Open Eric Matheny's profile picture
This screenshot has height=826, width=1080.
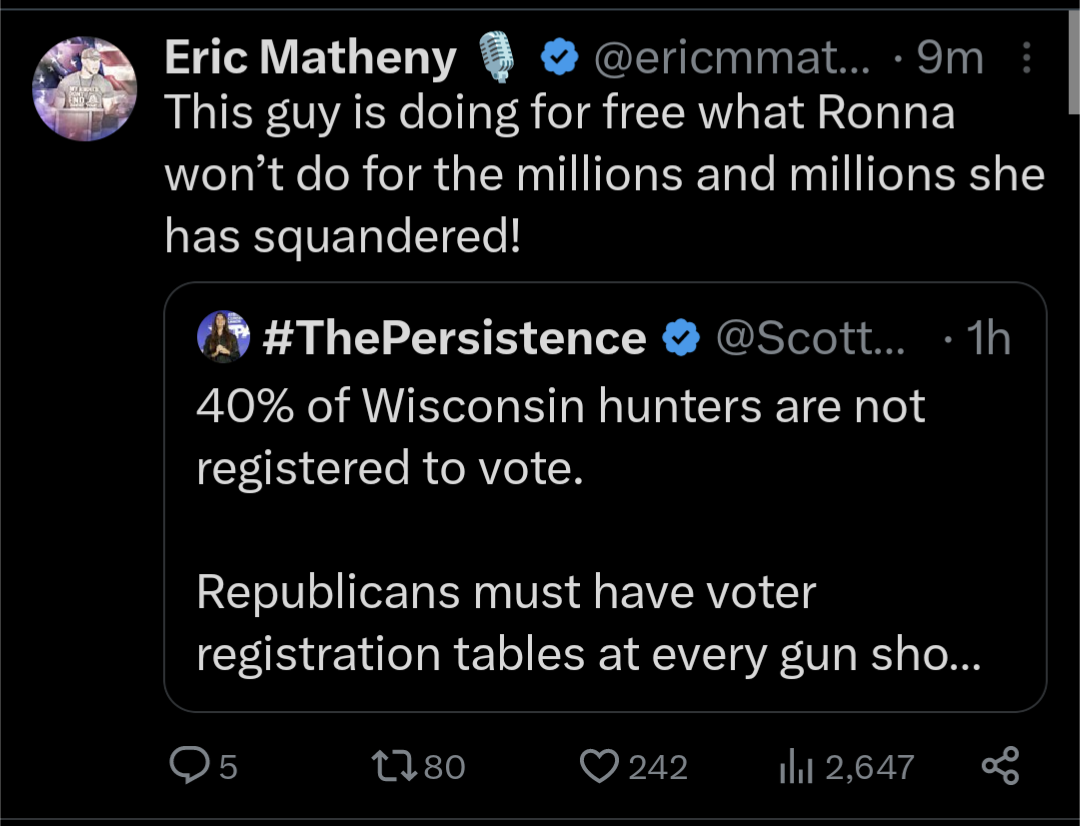click(x=84, y=89)
